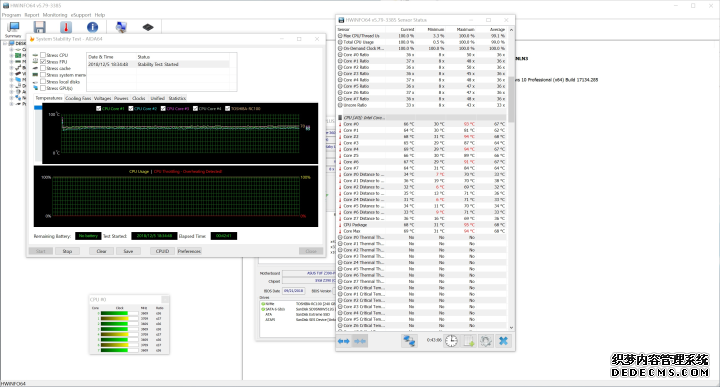The image size is (720, 387).
Task: Click green NVMe drive status indicator
Action: (x=264, y=304)
